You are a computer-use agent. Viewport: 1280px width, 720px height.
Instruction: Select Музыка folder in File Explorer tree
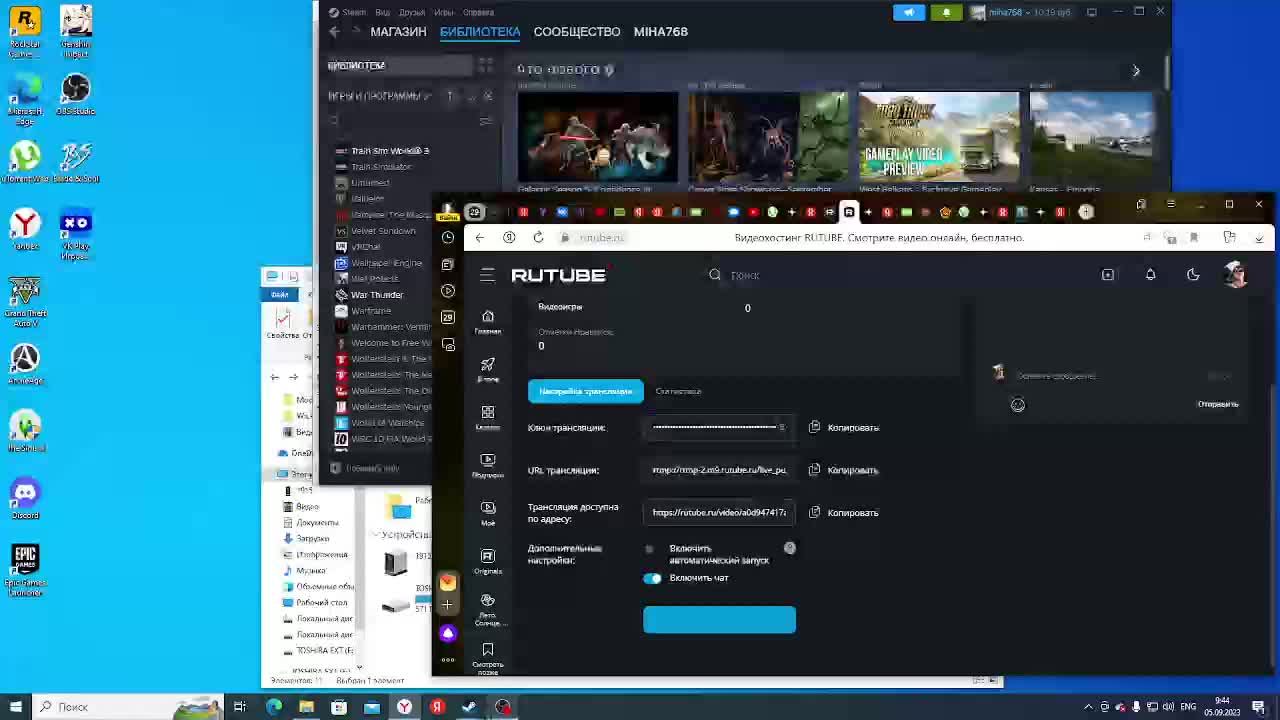point(311,570)
